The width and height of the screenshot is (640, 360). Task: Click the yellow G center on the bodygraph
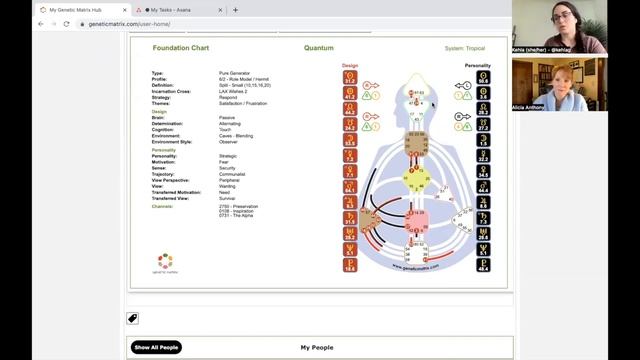(x=416, y=179)
